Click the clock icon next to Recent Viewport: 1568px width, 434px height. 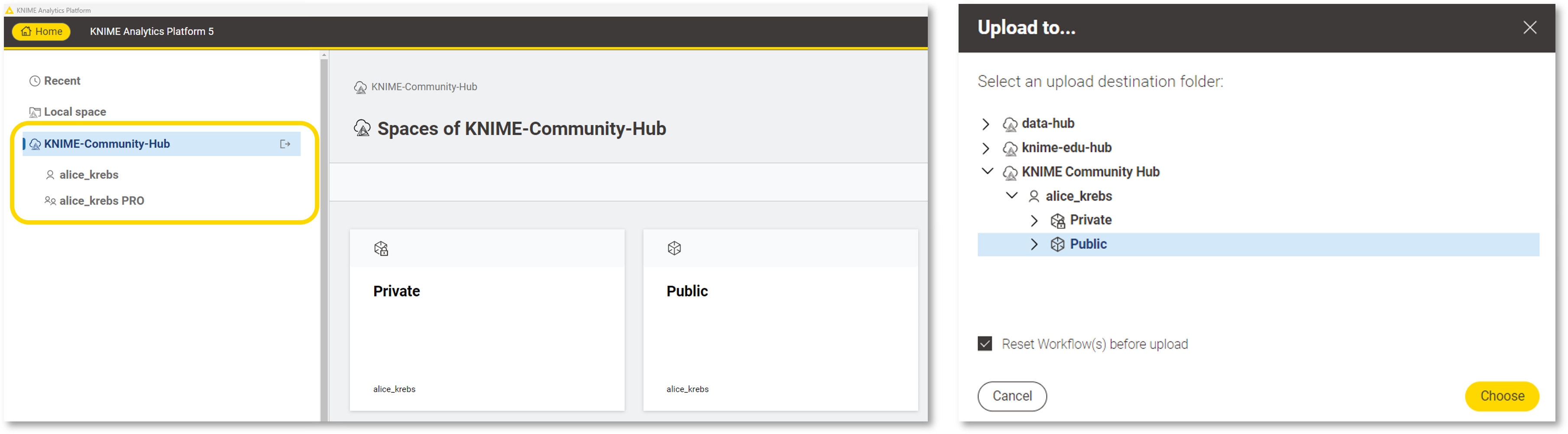pyautogui.click(x=36, y=81)
